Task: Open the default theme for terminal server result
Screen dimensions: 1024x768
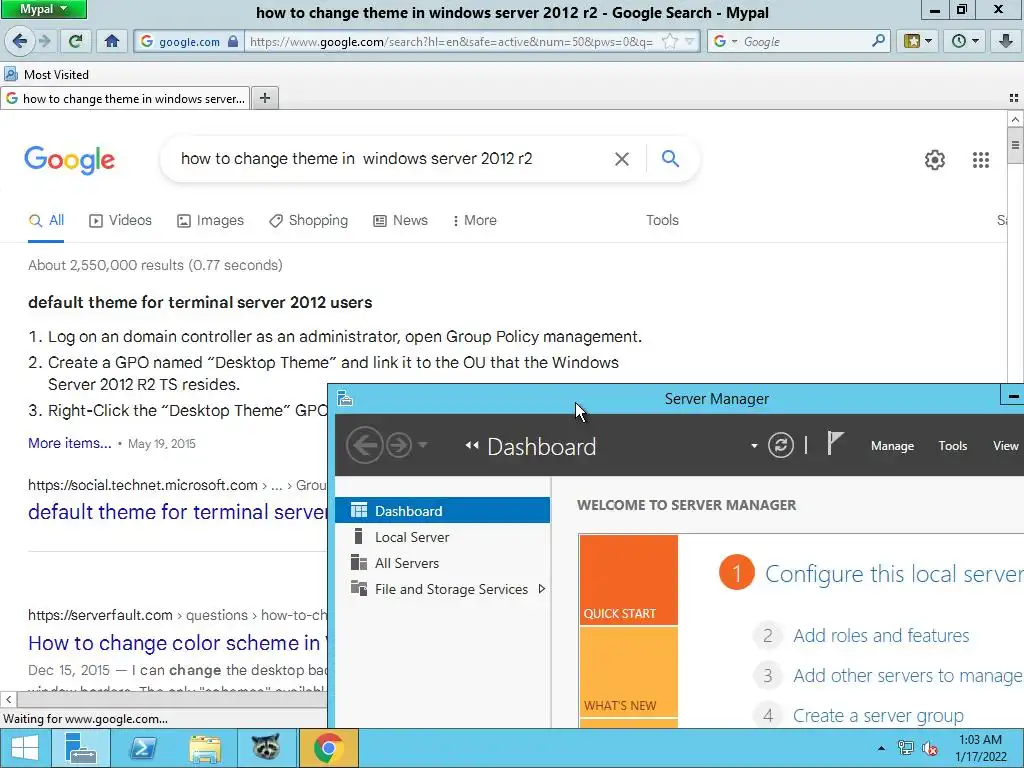Action: (x=178, y=512)
